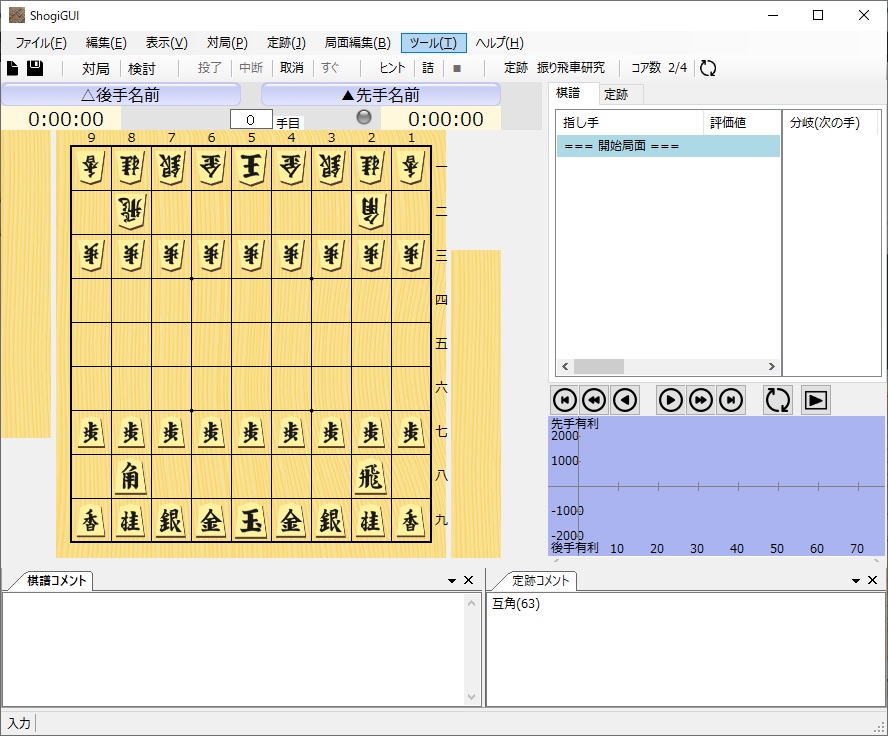Fast forward several moves button
This screenshot has height=736, width=888.
click(x=701, y=400)
